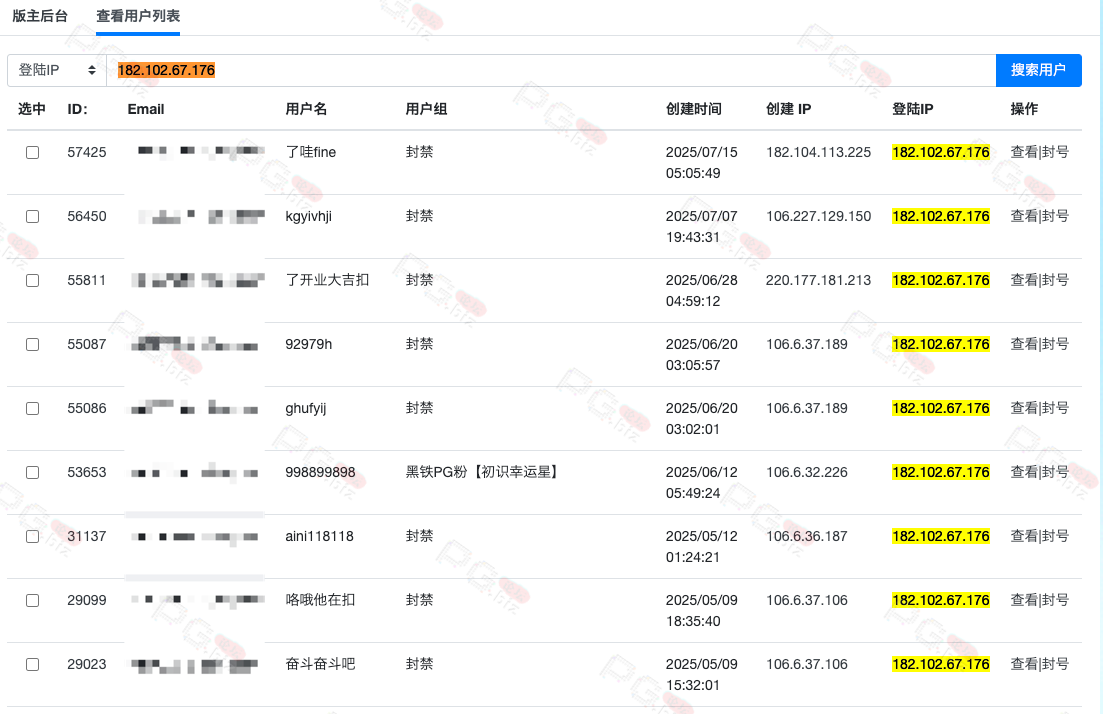Select checkbox for user ID 57425

(32, 153)
